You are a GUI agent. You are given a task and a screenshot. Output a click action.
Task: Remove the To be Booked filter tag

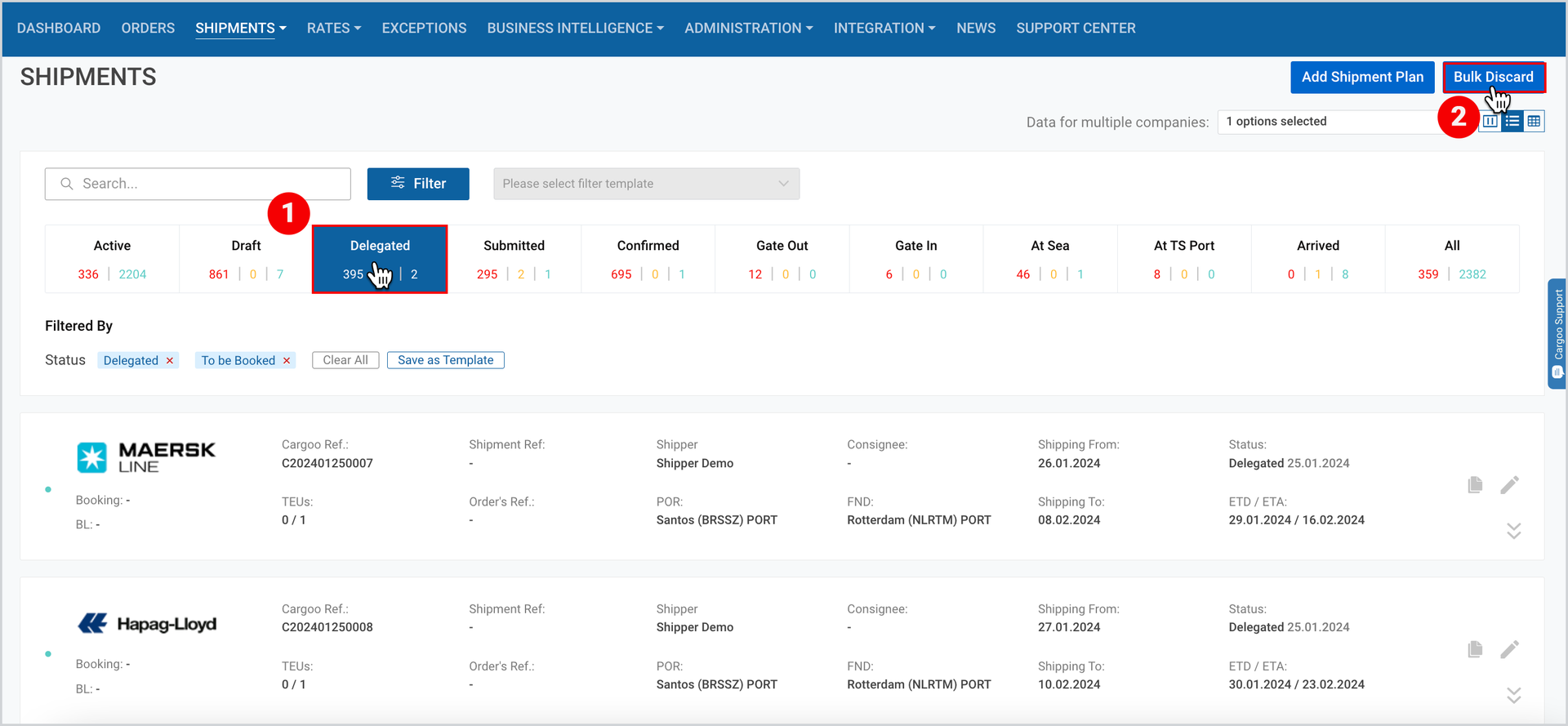tap(287, 360)
